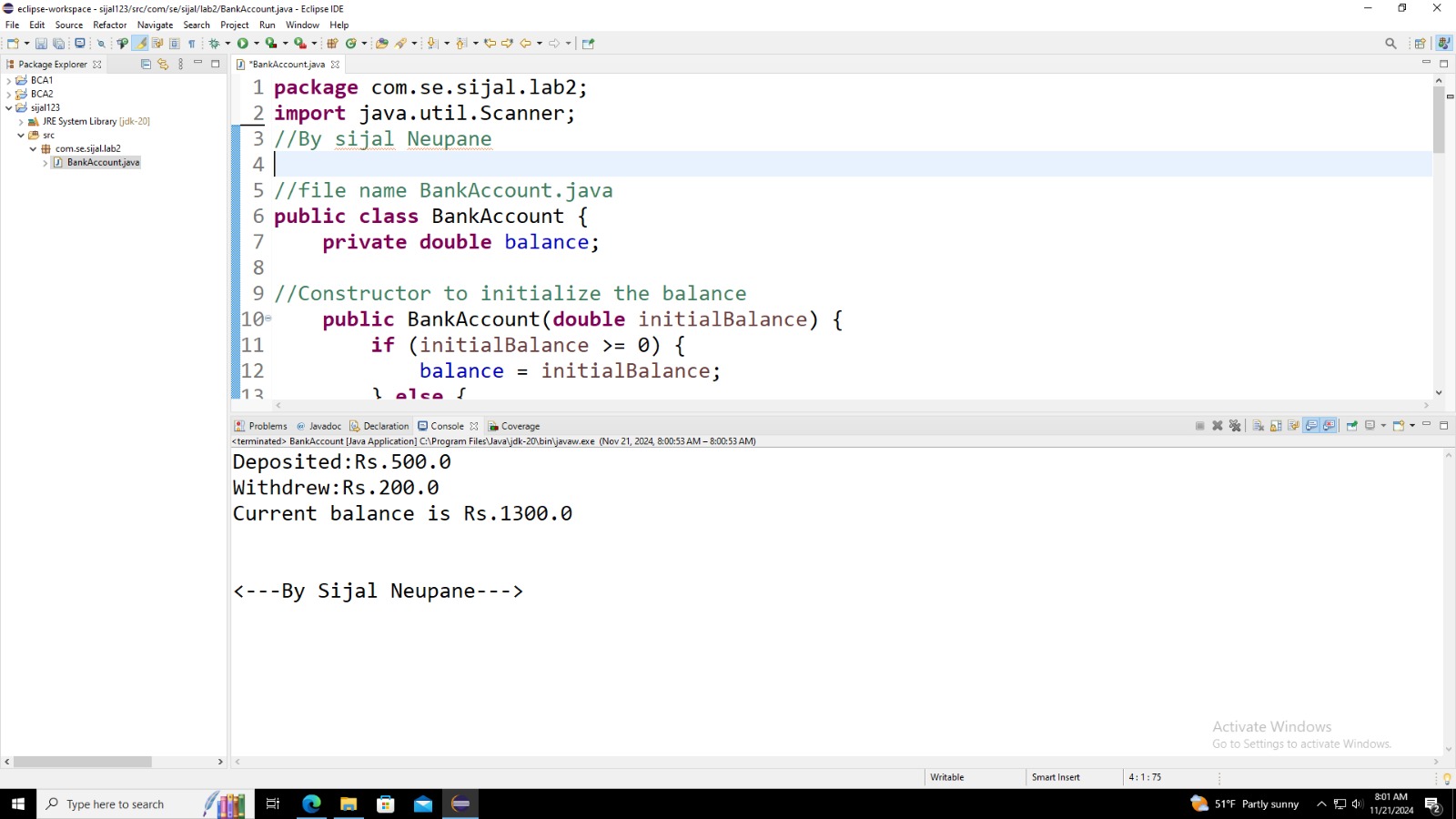1456x819 pixels.
Task: Remove launch with the console X icon
Action: click(1218, 425)
